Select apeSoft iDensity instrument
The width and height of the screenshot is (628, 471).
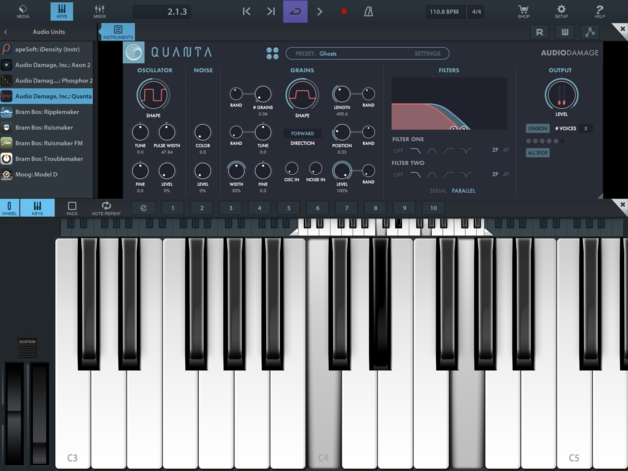[46, 49]
